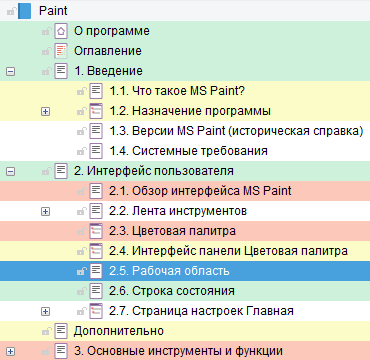Select the Paint root entry
Image resolution: width=370 pixels, height=360 pixels.
[x=53, y=11]
